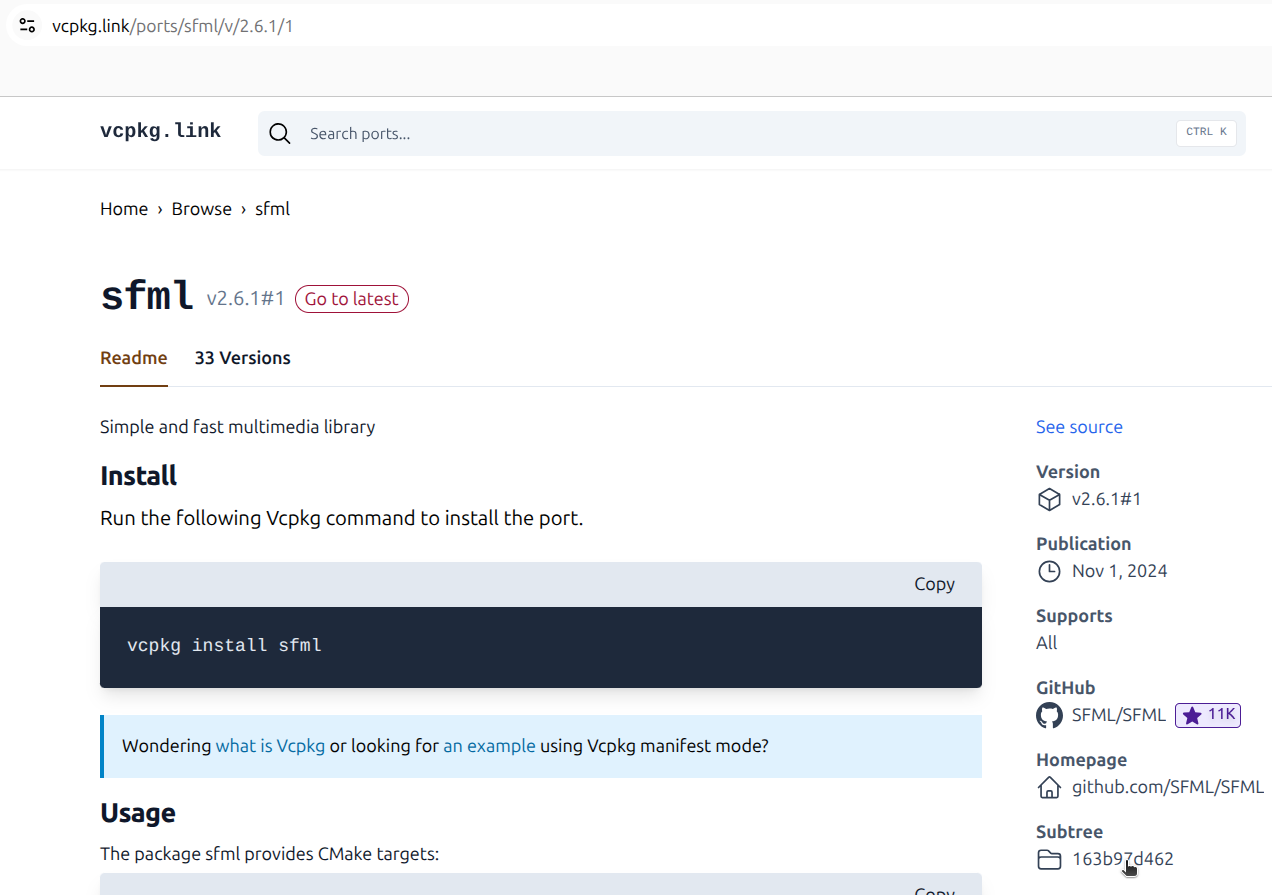This screenshot has height=895, width=1272.
Task: Click the sfml breadcrumb
Action: tap(272, 209)
